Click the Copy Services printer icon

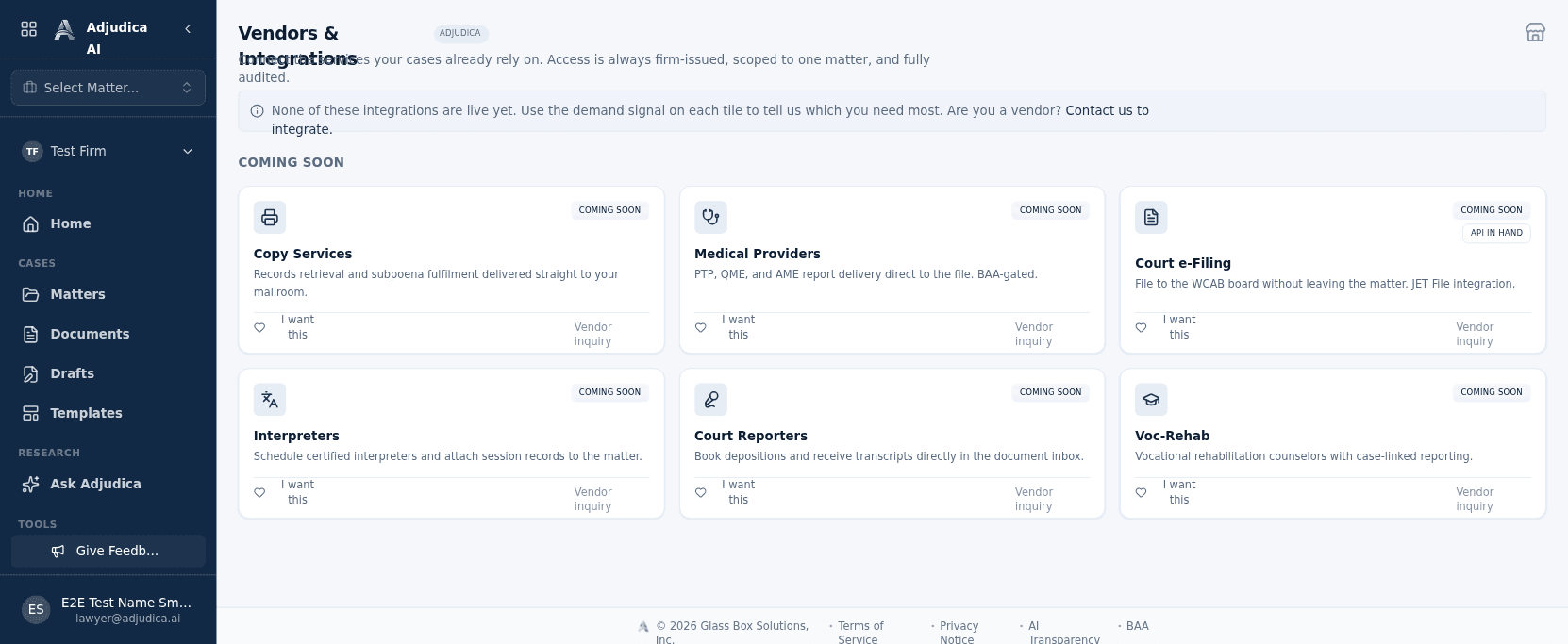[270, 217]
